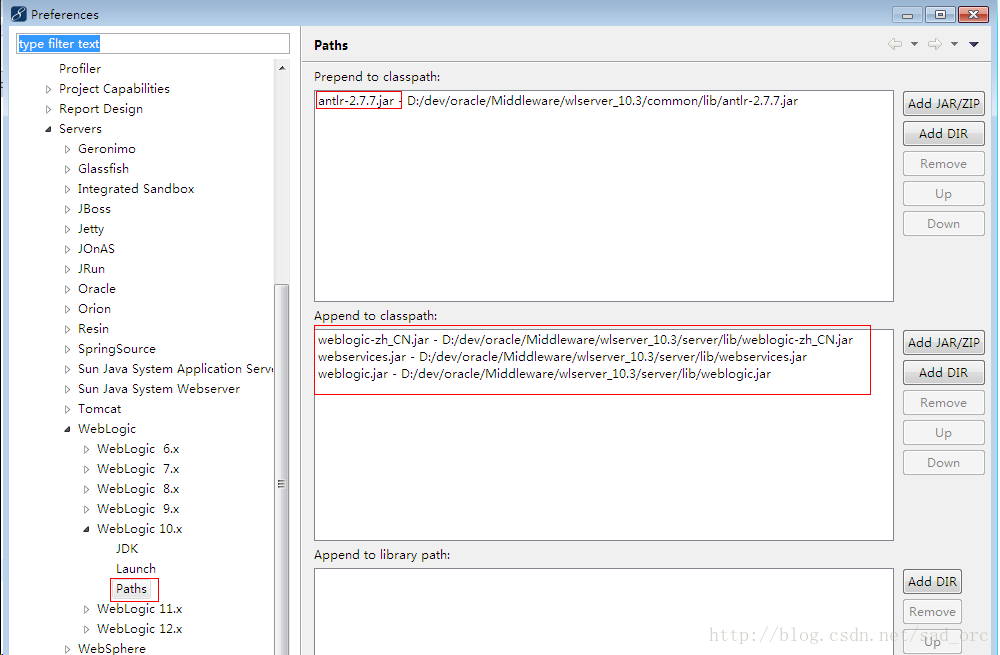Expand the Project Capabilities node

point(48,89)
